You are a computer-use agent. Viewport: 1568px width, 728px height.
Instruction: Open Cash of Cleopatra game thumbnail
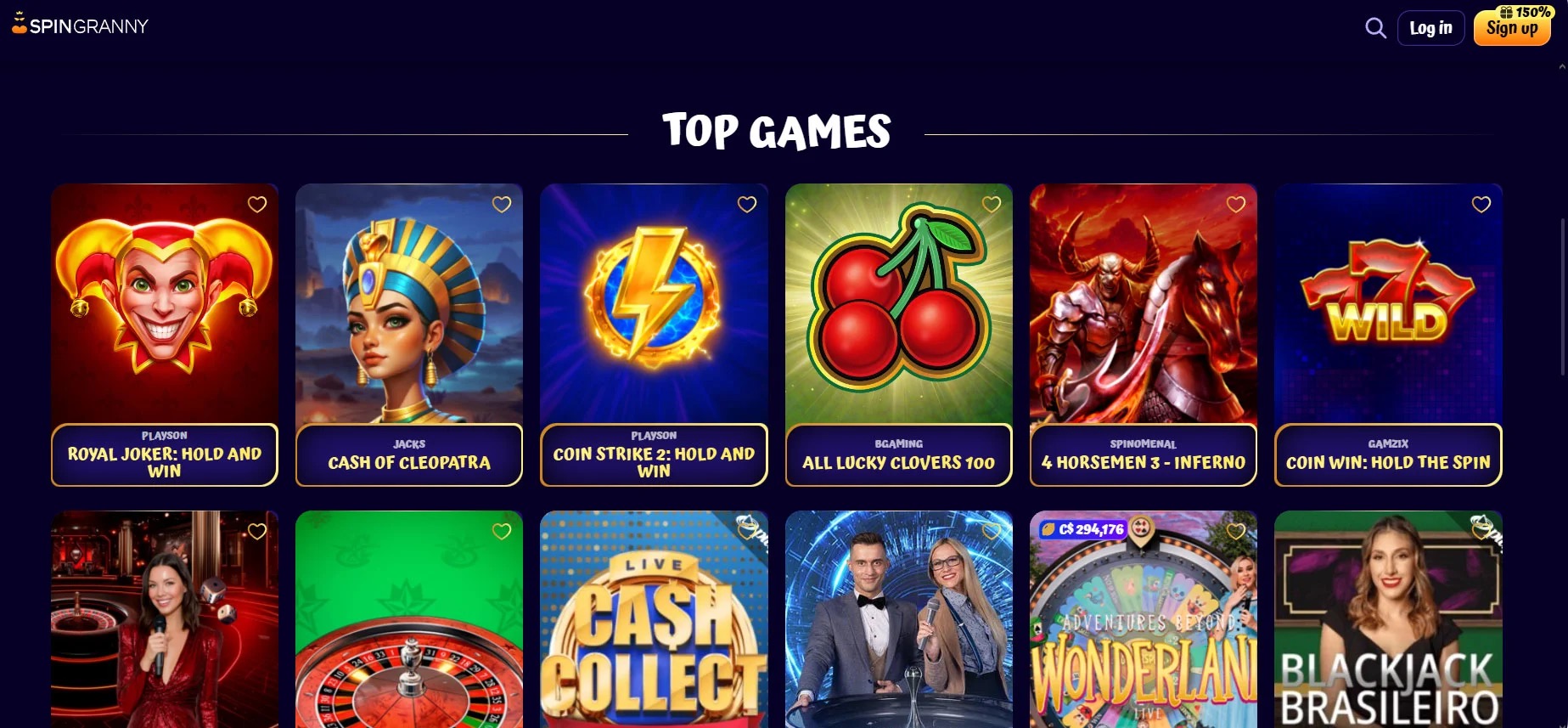pyautogui.click(x=409, y=304)
